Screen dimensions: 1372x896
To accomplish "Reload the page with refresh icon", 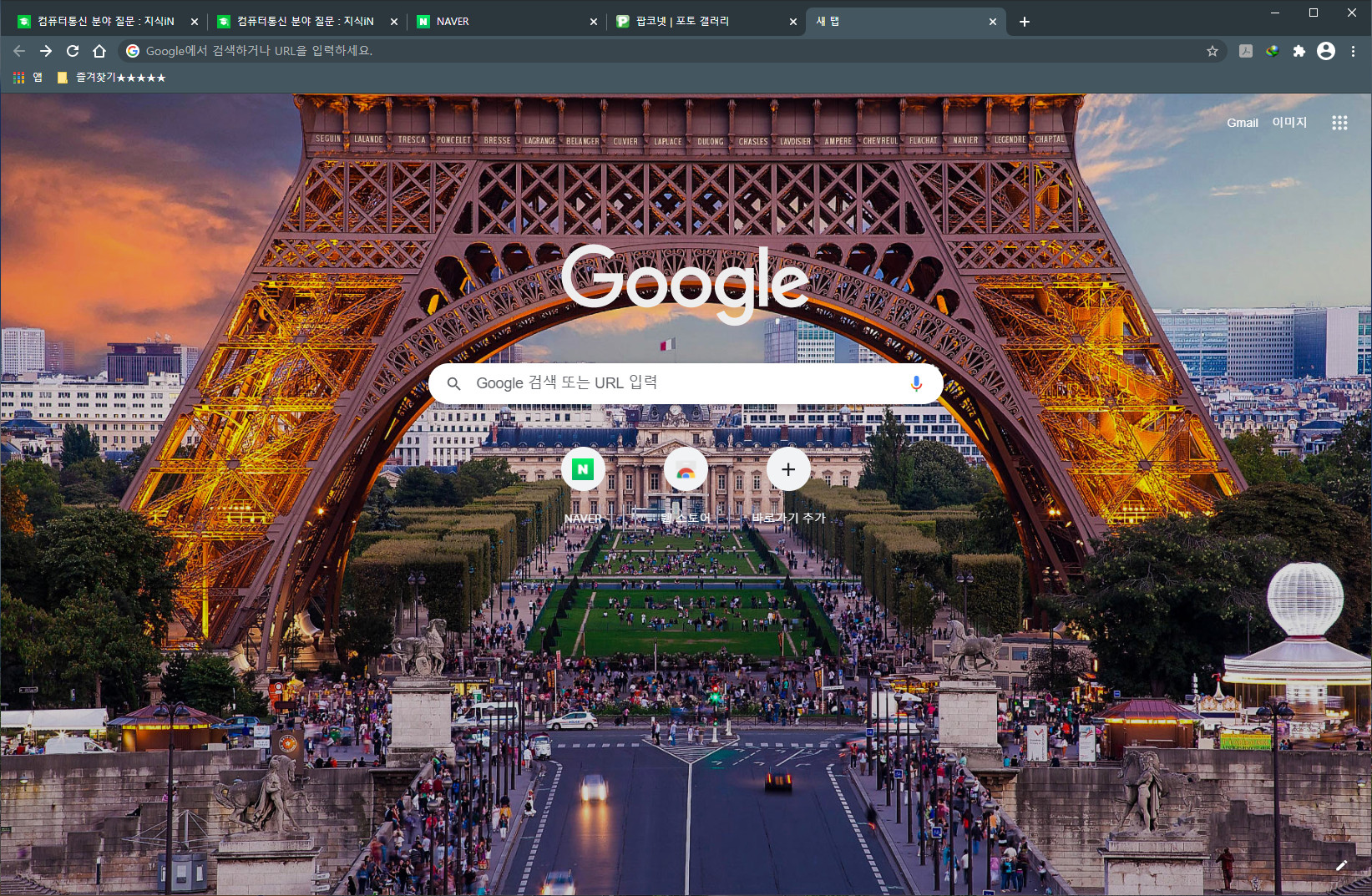I will 73,51.
